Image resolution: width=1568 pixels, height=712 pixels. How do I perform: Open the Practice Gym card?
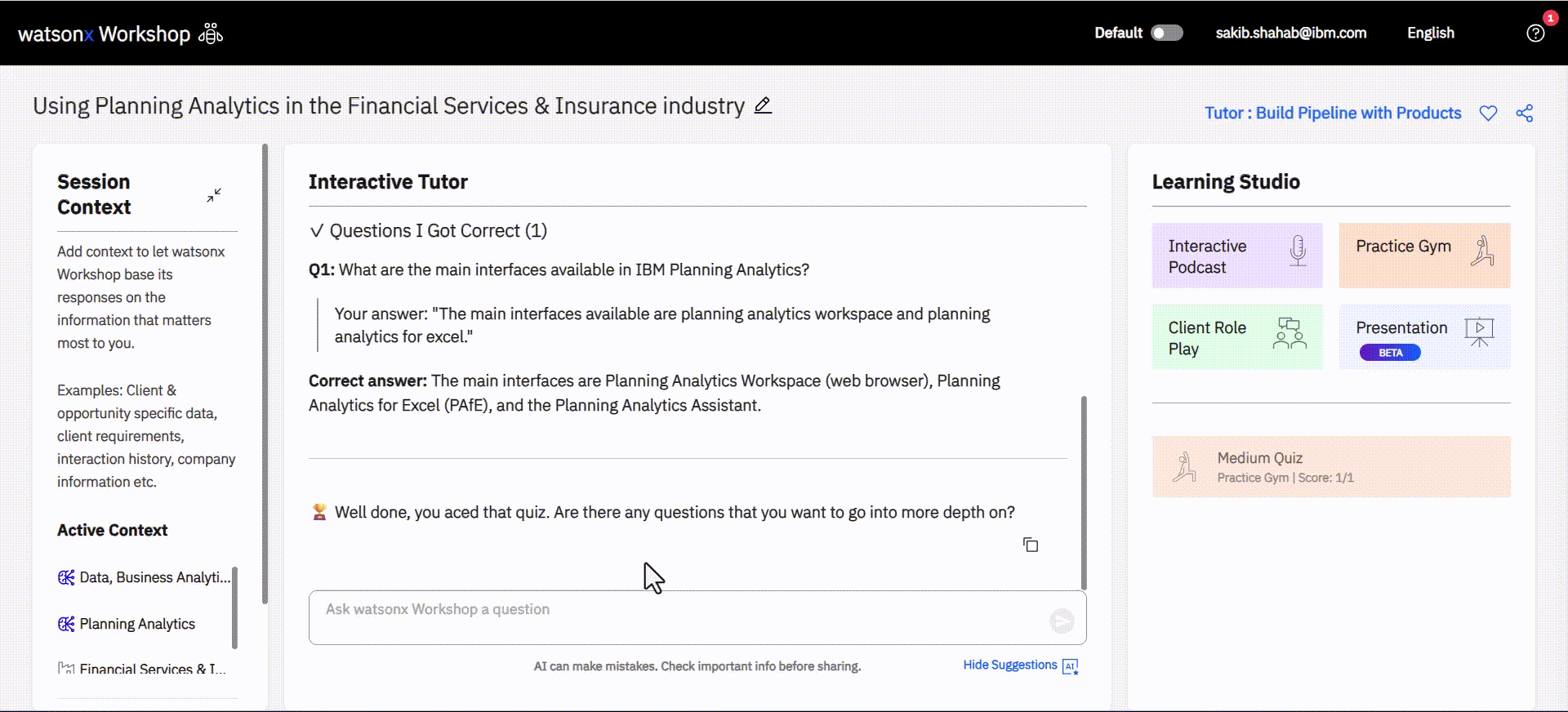(x=1424, y=256)
